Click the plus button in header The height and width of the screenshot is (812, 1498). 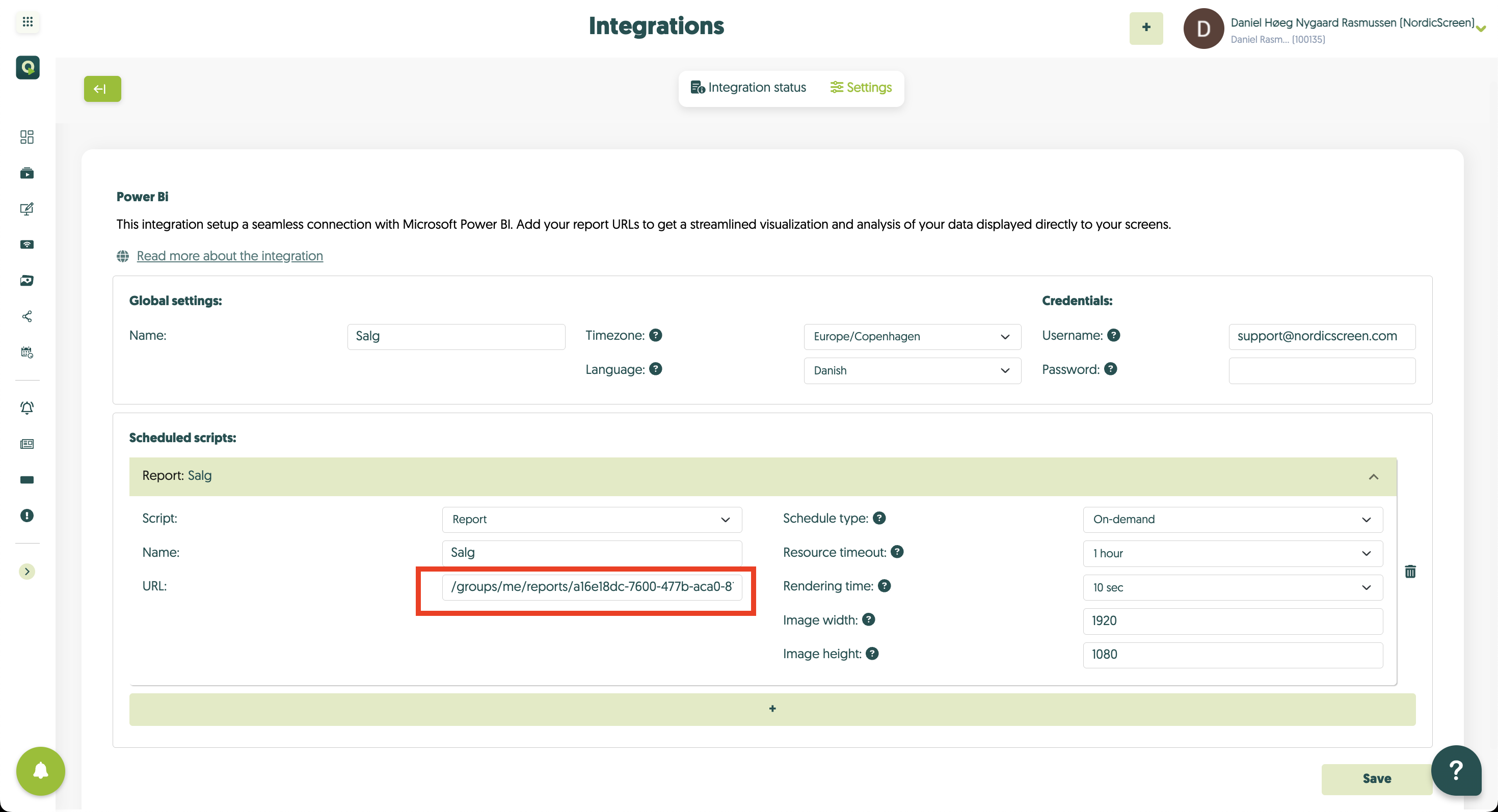click(1145, 28)
